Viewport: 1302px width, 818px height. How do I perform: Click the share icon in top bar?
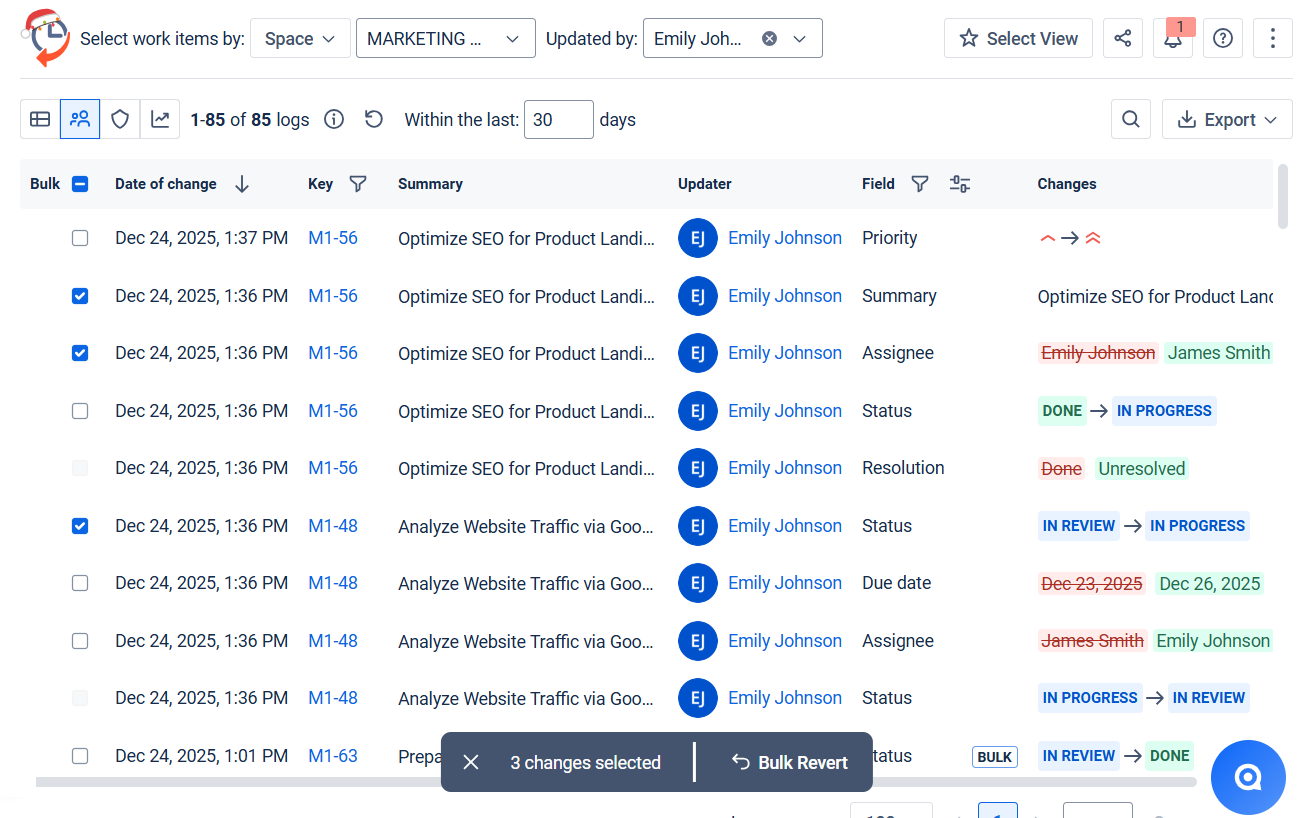point(1123,39)
